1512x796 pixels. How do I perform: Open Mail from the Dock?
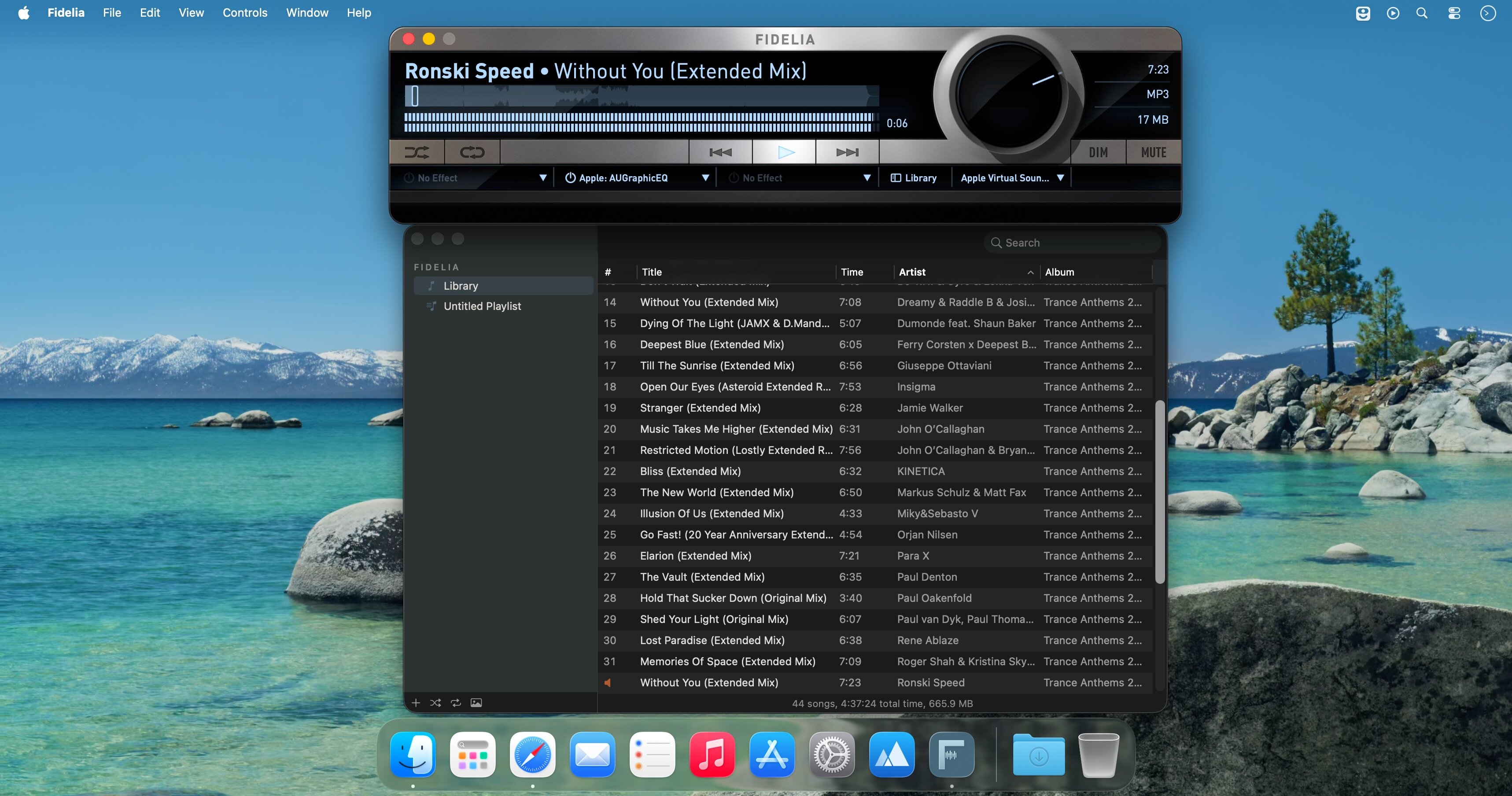tap(593, 754)
